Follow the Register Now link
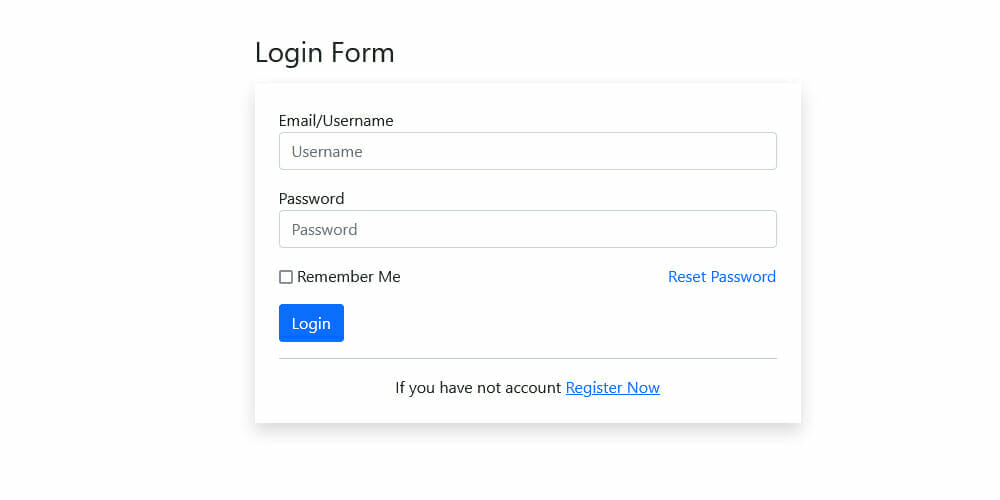 click(x=612, y=388)
